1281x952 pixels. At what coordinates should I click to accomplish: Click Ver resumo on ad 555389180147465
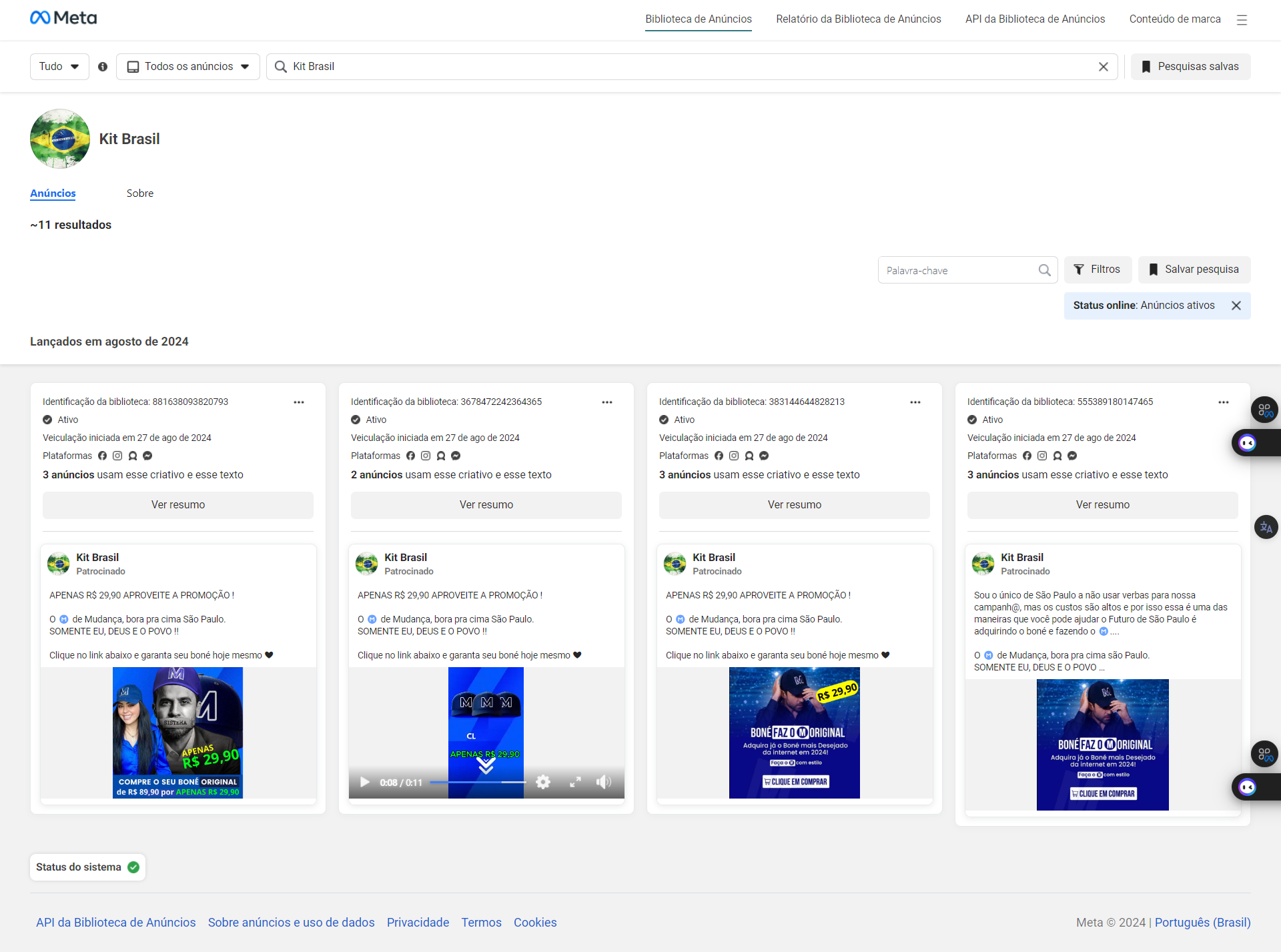(x=1103, y=505)
